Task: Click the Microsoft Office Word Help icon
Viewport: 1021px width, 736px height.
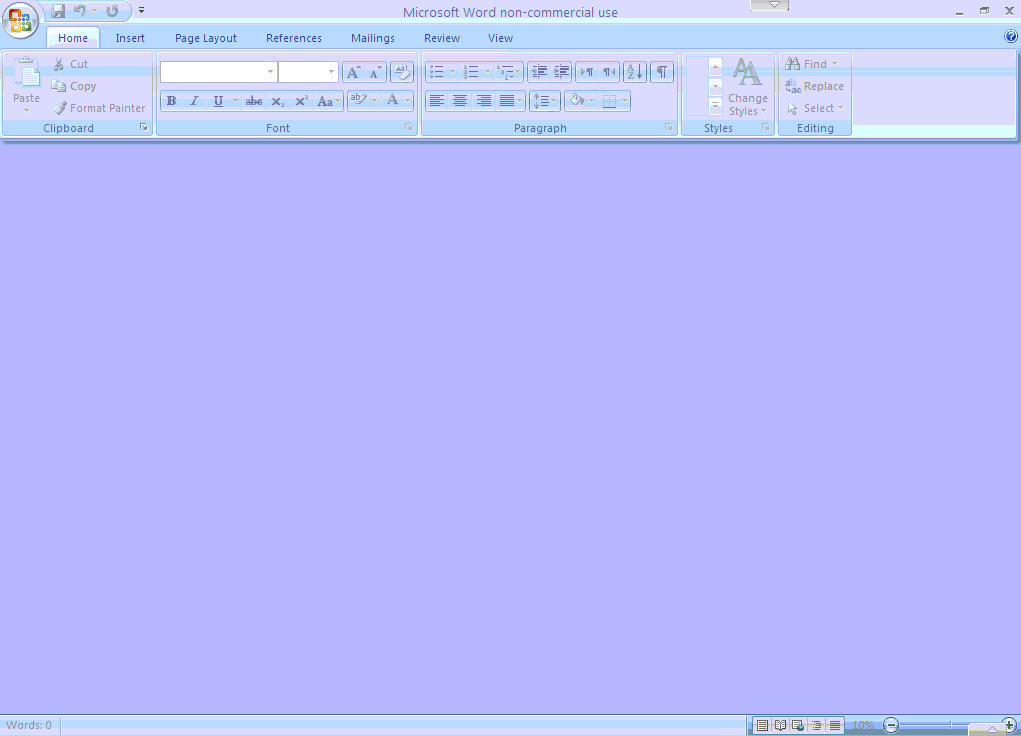Action: click(1011, 36)
